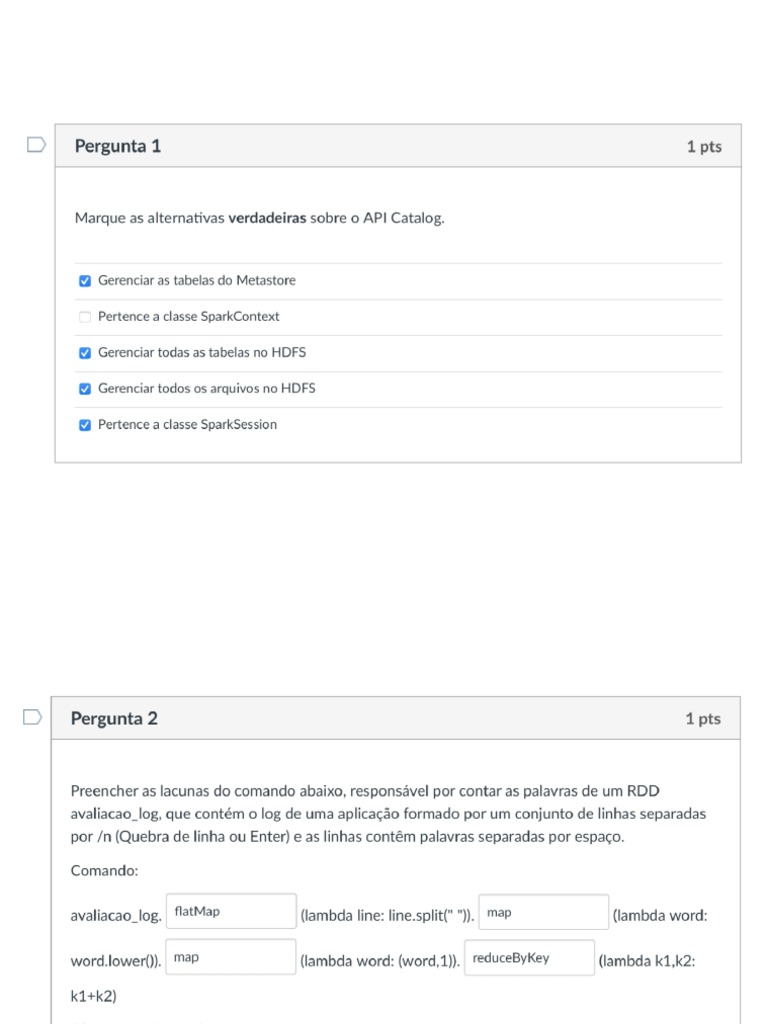768x1024 pixels.
Task: Click the 'avaliacao_log.' text before flatMap field
Action: pyautogui.click(x=115, y=915)
